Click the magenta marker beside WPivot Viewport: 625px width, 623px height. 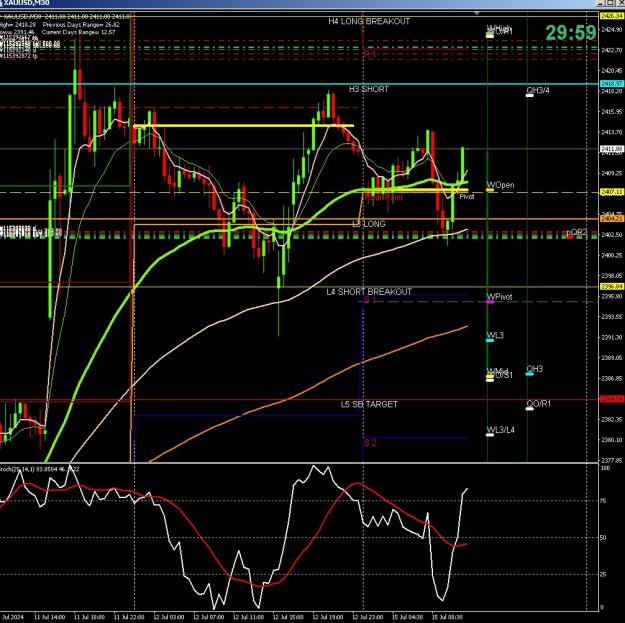click(490, 302)
